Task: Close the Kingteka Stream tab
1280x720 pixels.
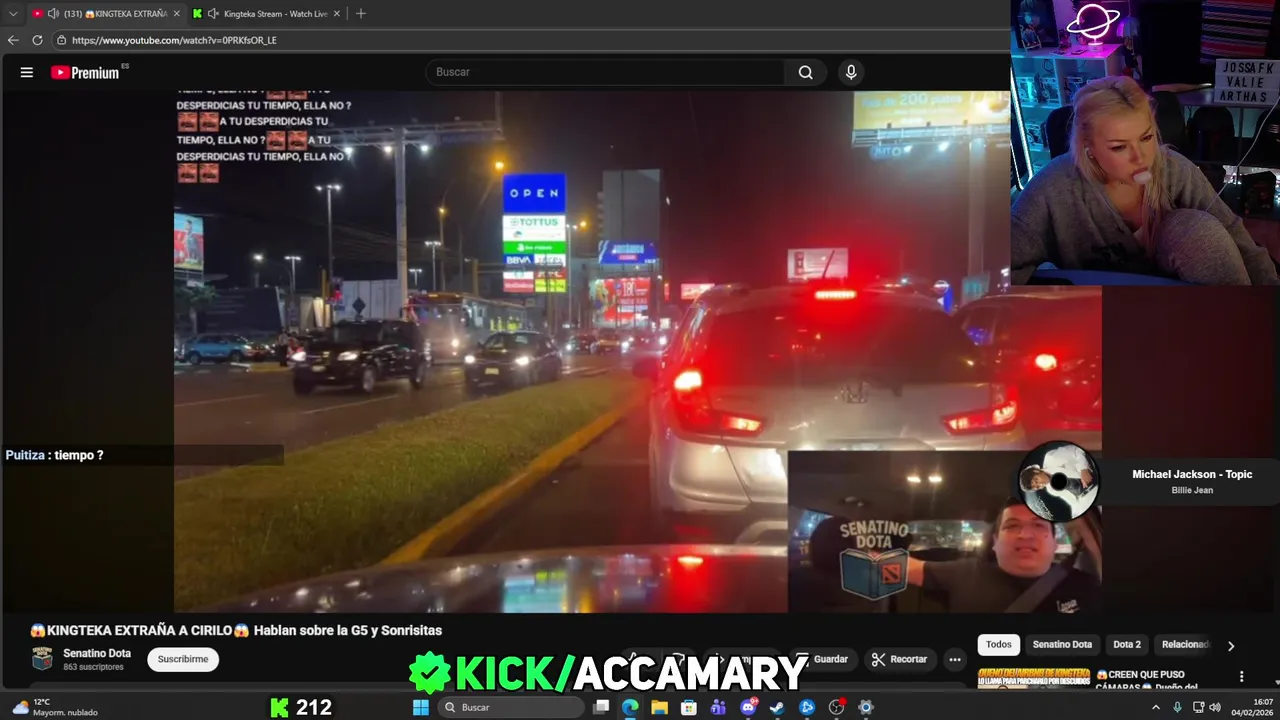Action: pyautogui.click(x=337, y=13)
